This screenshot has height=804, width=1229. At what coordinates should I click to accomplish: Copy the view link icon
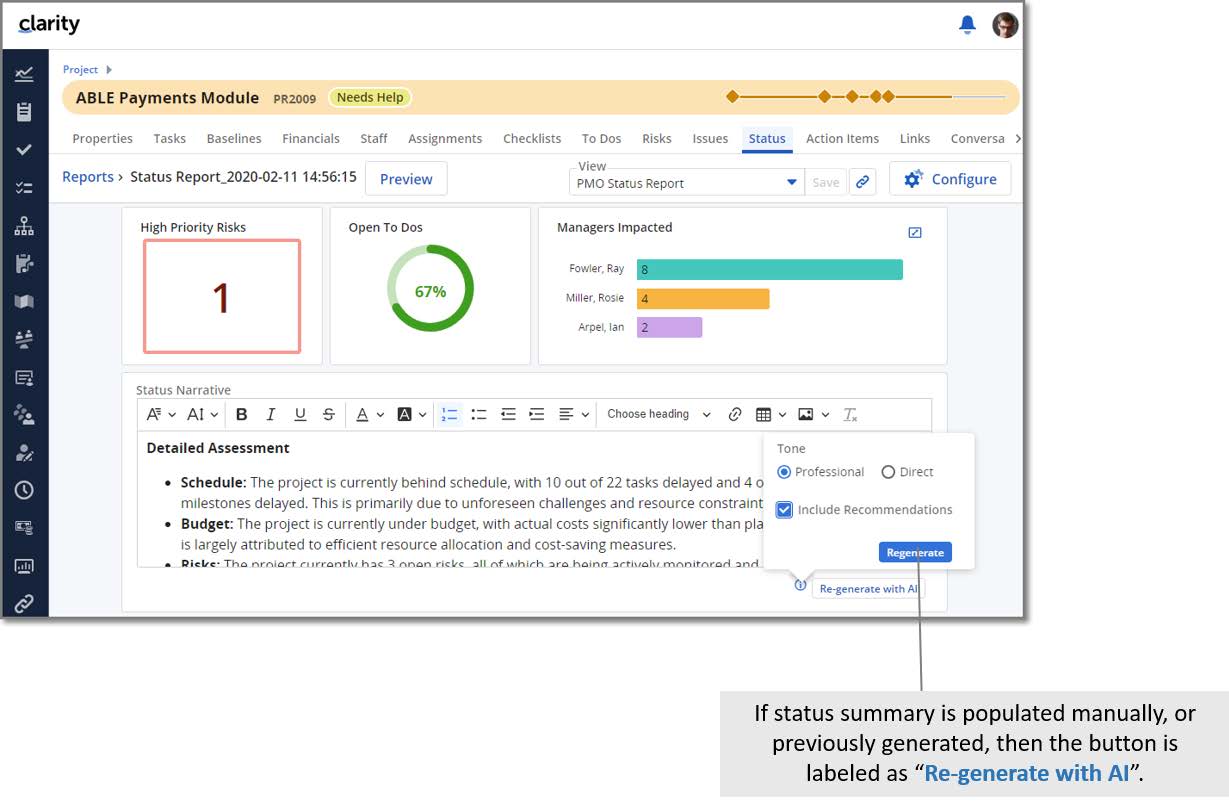click(x=862, y=182)
